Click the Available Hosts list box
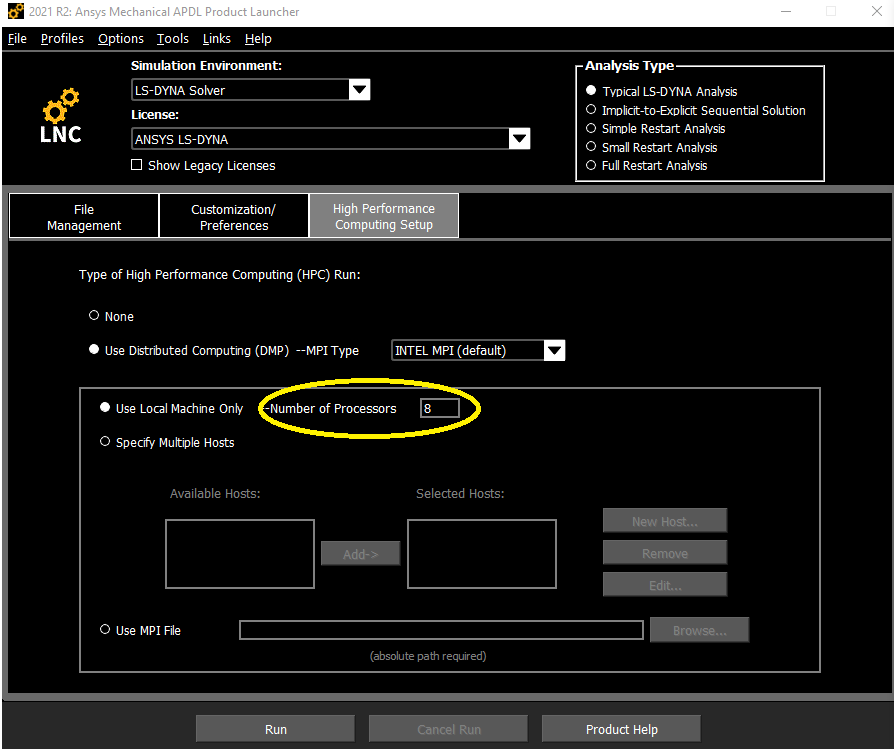Screen dimensions: 894x749 (x=240, y=553)
